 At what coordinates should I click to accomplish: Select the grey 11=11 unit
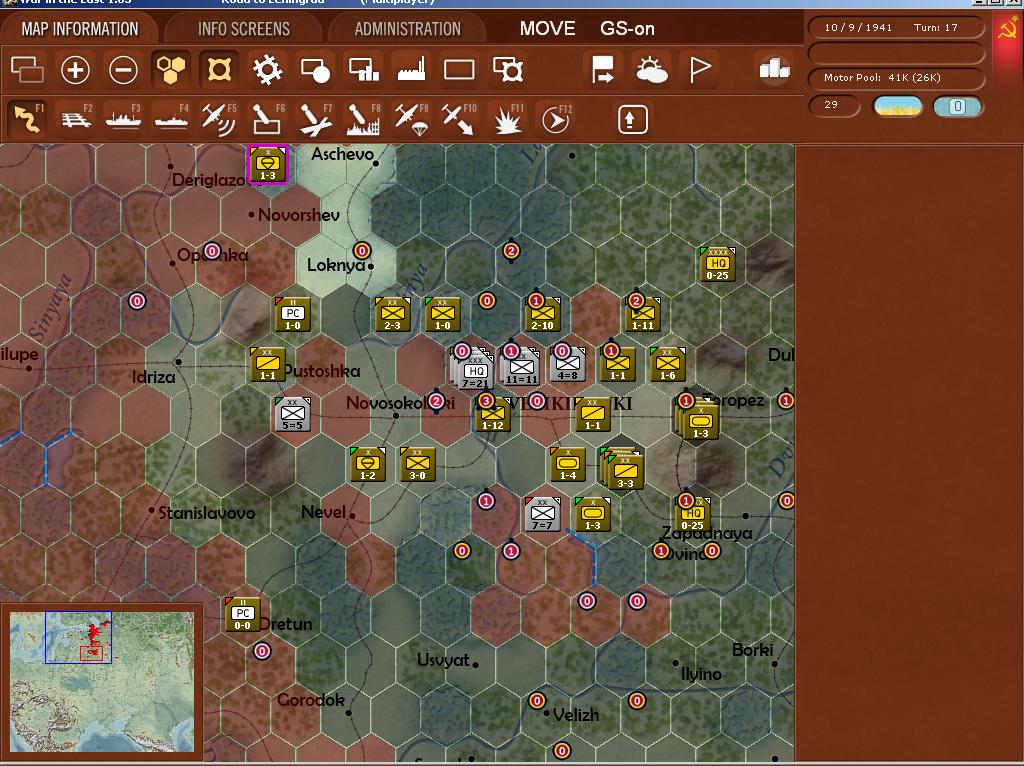coord(520,366)
